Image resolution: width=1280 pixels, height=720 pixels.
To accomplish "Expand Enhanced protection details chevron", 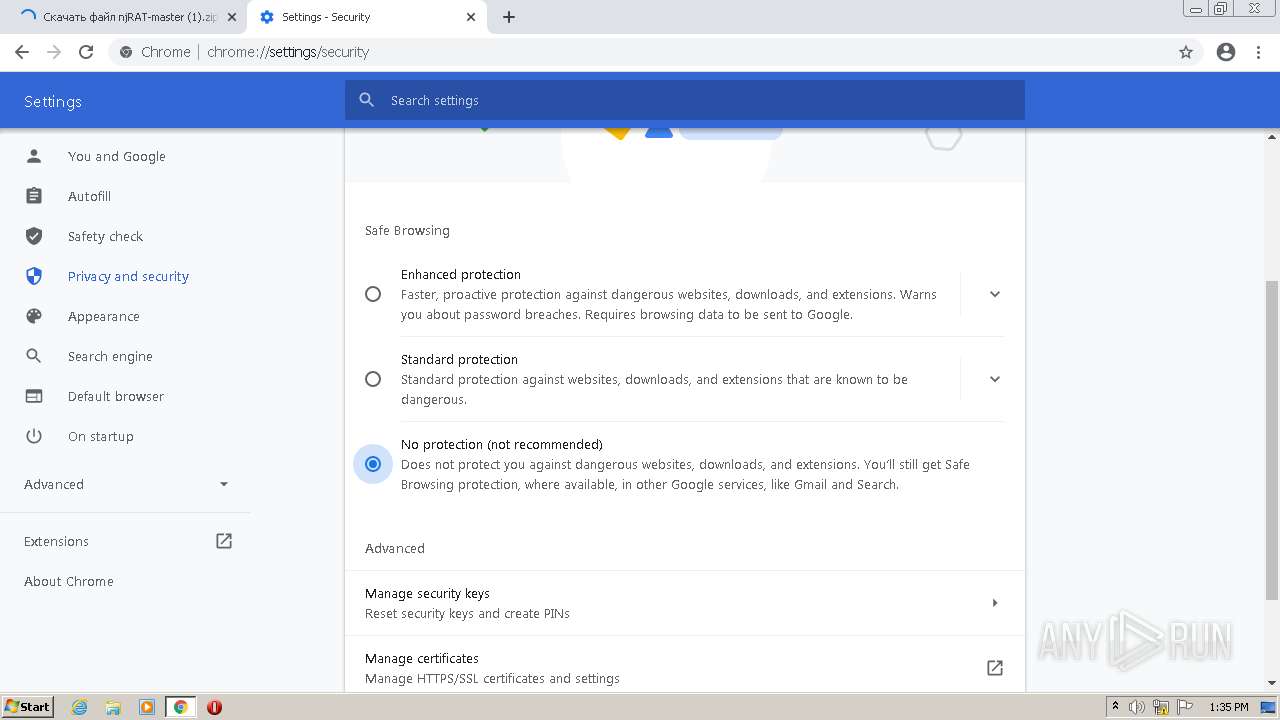I will pyautogui.click(x=994, y=294).
